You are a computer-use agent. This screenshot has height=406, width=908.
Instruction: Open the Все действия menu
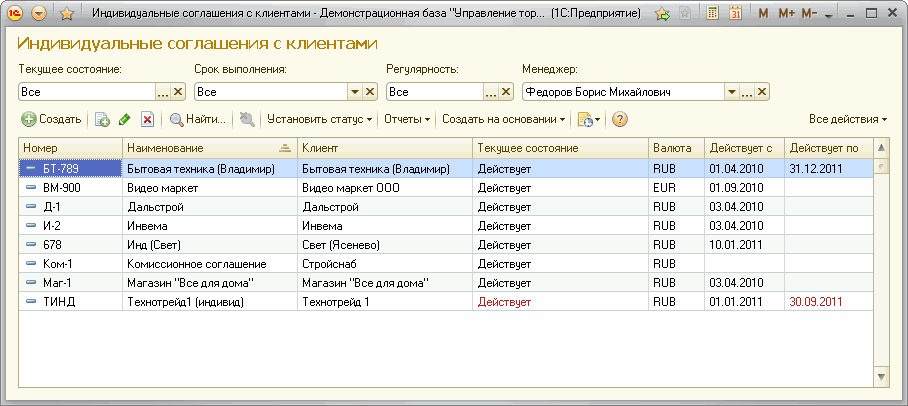click(x=847, y=120)
